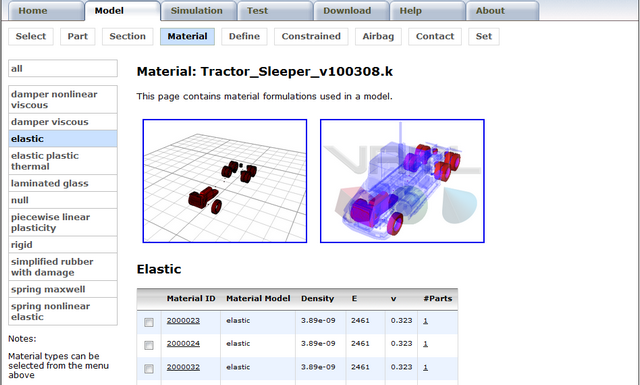Open the Part submenu
This screenshot has height=385, width=640.
tap(78, 36)
